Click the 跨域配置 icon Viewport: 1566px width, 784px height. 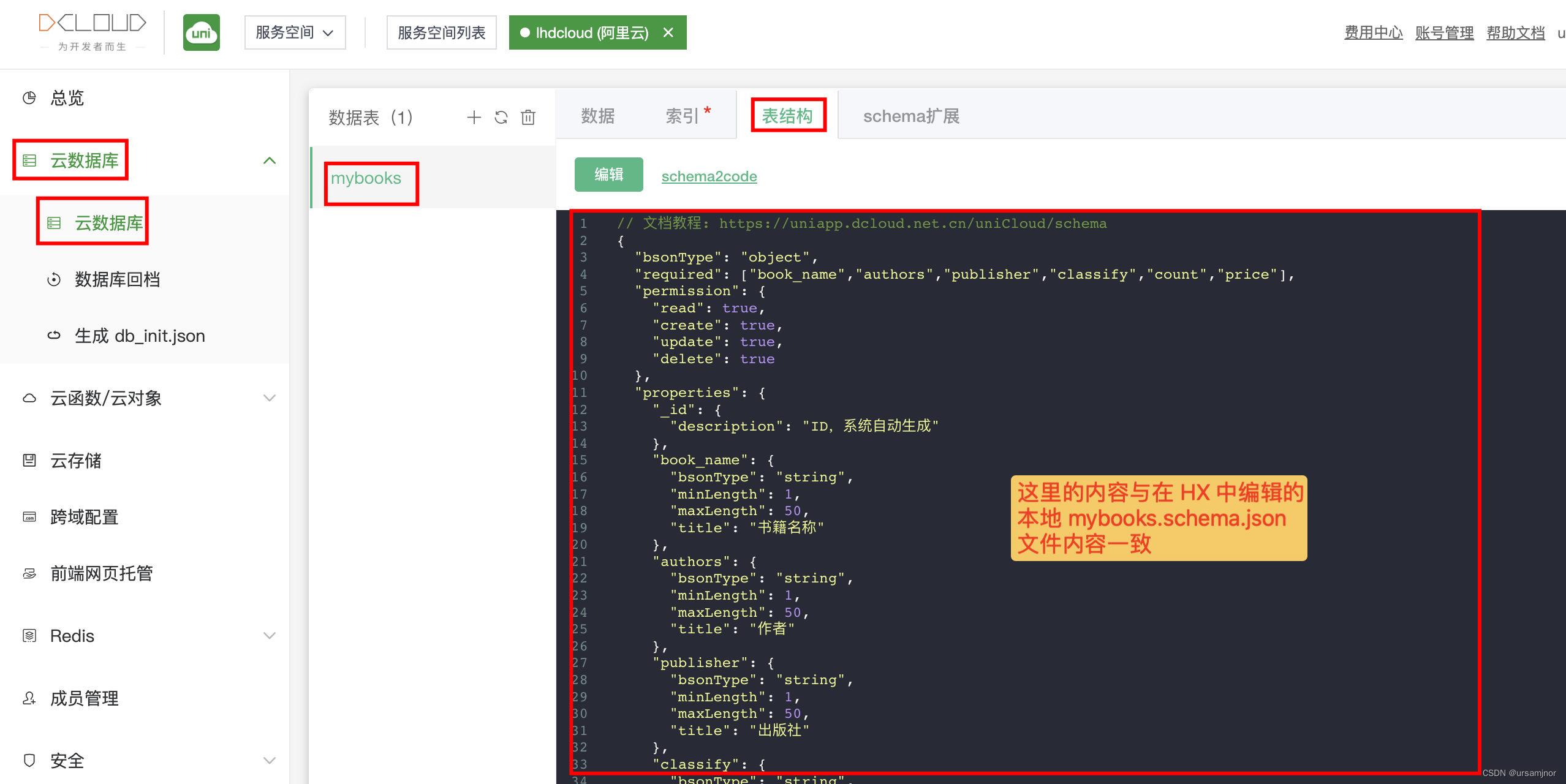click(x=29, y=517)
